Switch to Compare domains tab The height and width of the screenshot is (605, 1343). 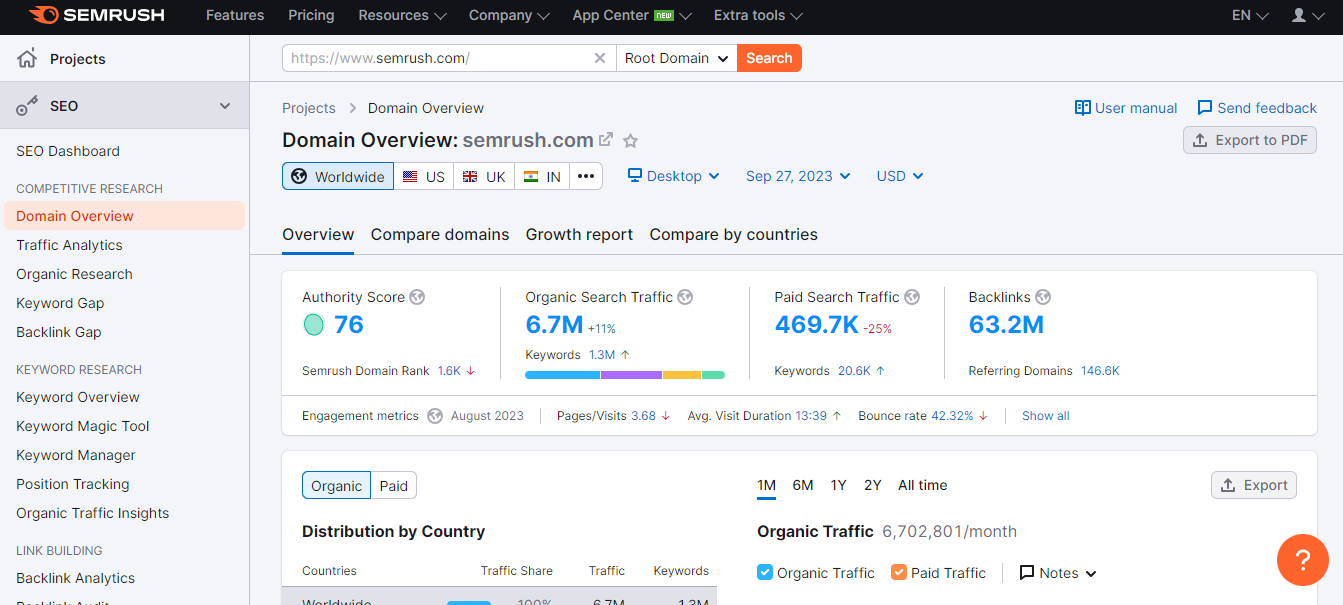(x=440, y=234)
